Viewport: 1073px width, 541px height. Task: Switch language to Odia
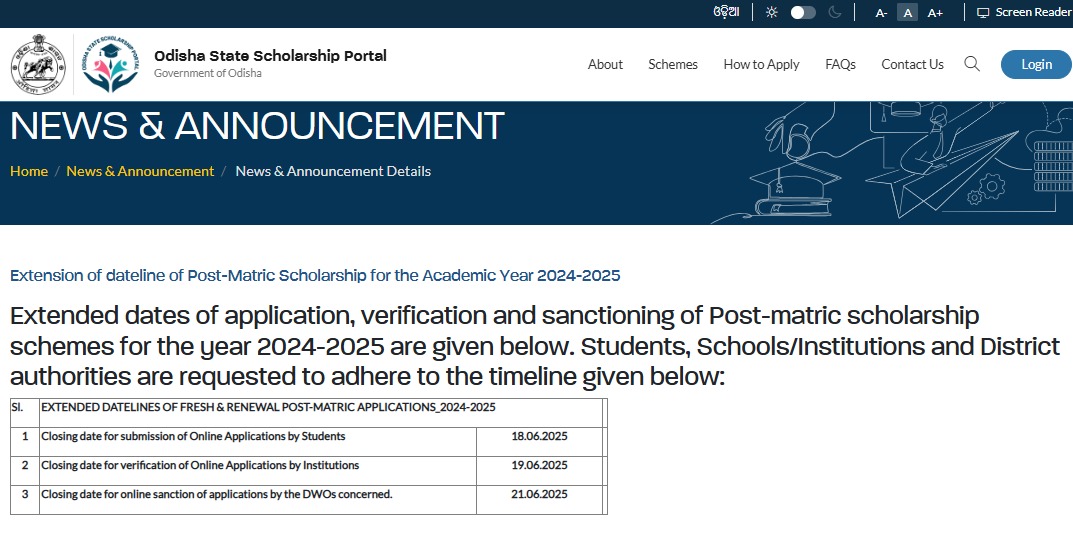[x=726, y=13]
